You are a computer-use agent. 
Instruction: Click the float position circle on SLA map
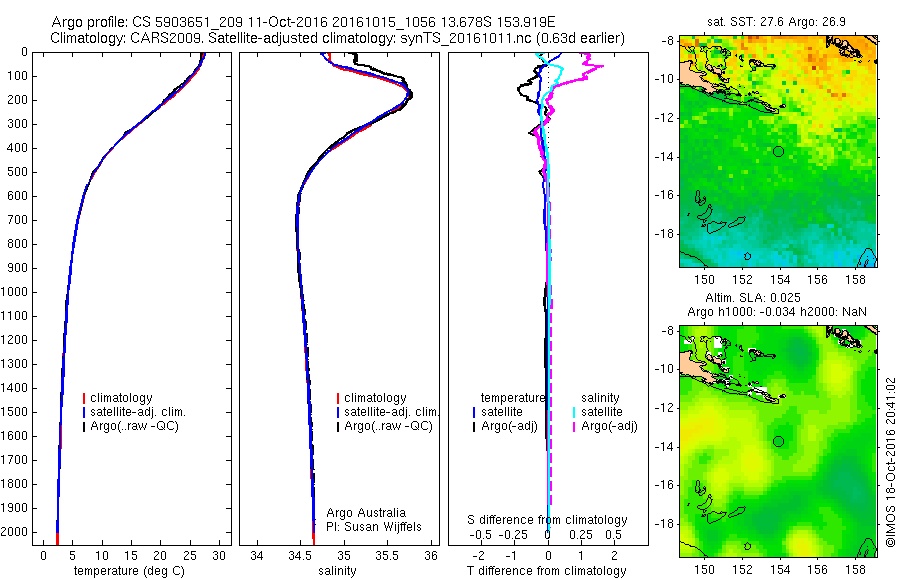(778, 442)
